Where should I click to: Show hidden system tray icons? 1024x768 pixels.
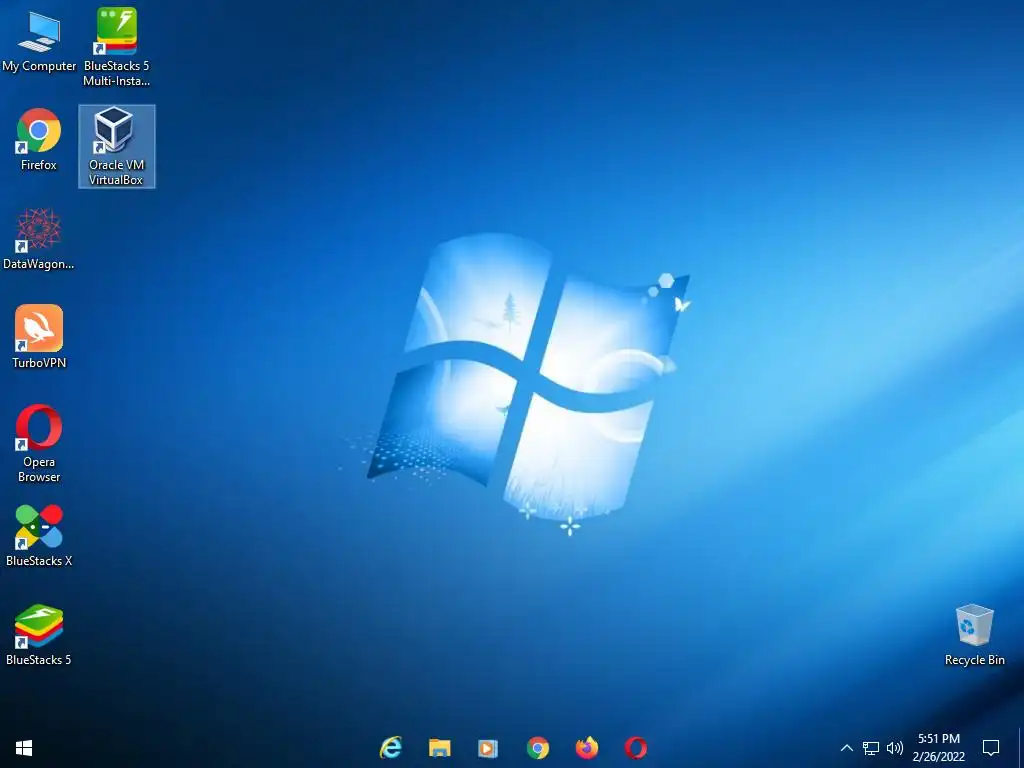(846, 748)
